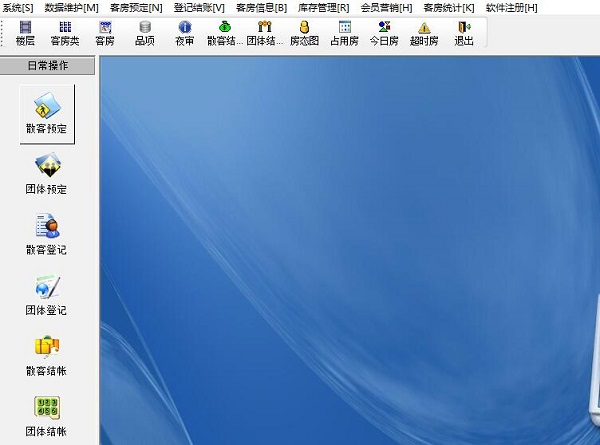This screenshot has height=445, width=600.
Task: Open the 库存管理[R] menu
Action: click(x=324, y=8)
